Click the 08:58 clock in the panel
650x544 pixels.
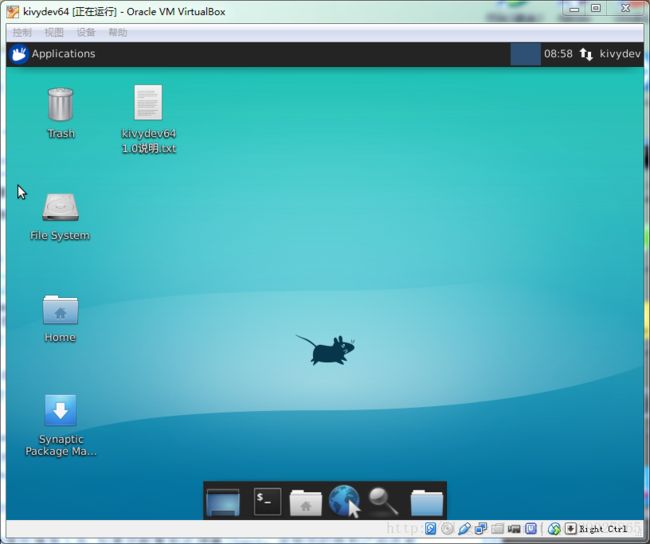[x=558, y=54]
